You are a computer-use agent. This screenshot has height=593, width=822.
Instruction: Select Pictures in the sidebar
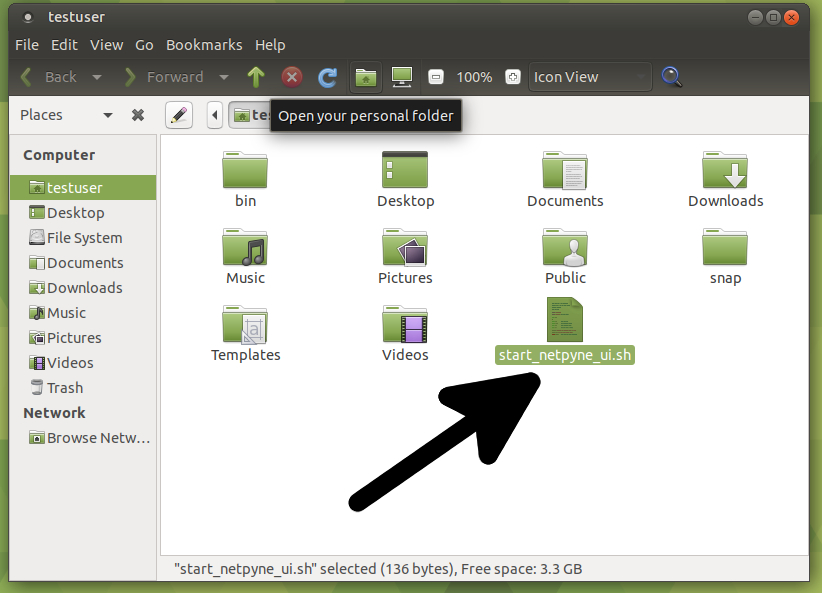pos(83,338)
